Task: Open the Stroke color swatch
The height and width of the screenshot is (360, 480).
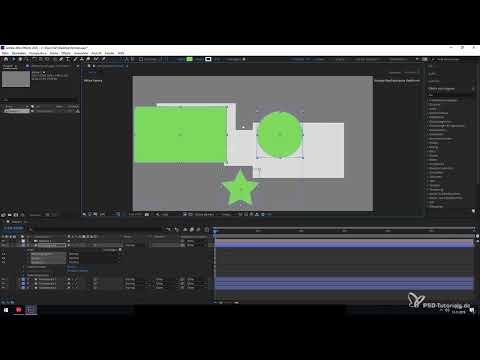Action: pyautogui.click(x=208, y=59)
